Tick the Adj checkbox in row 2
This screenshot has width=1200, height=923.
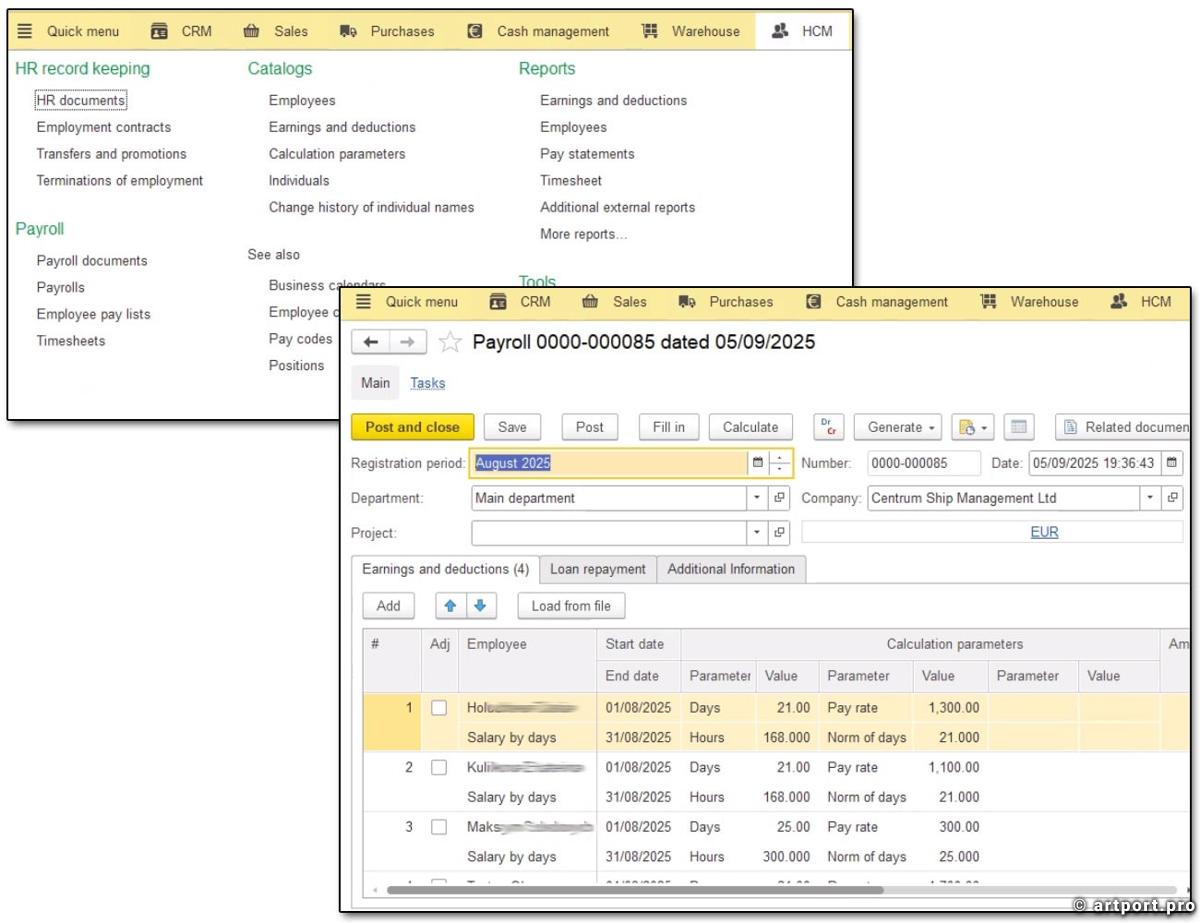coord(439,768)
